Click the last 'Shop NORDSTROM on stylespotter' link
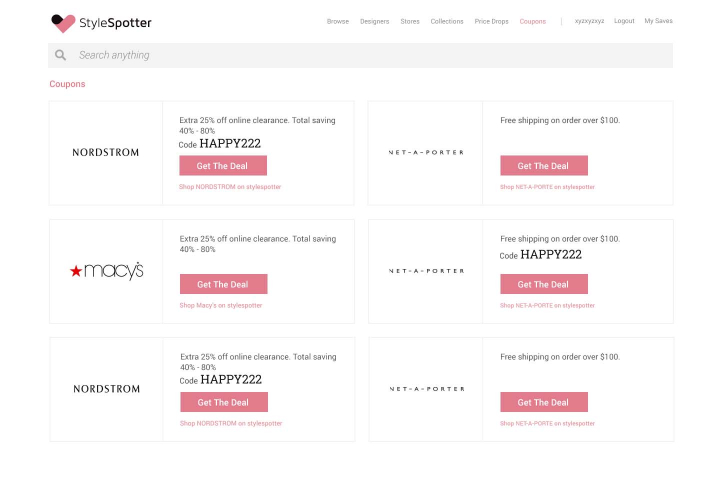Viewport: 720px width, 495px height. pyautogui.click(x=231, y=423)
